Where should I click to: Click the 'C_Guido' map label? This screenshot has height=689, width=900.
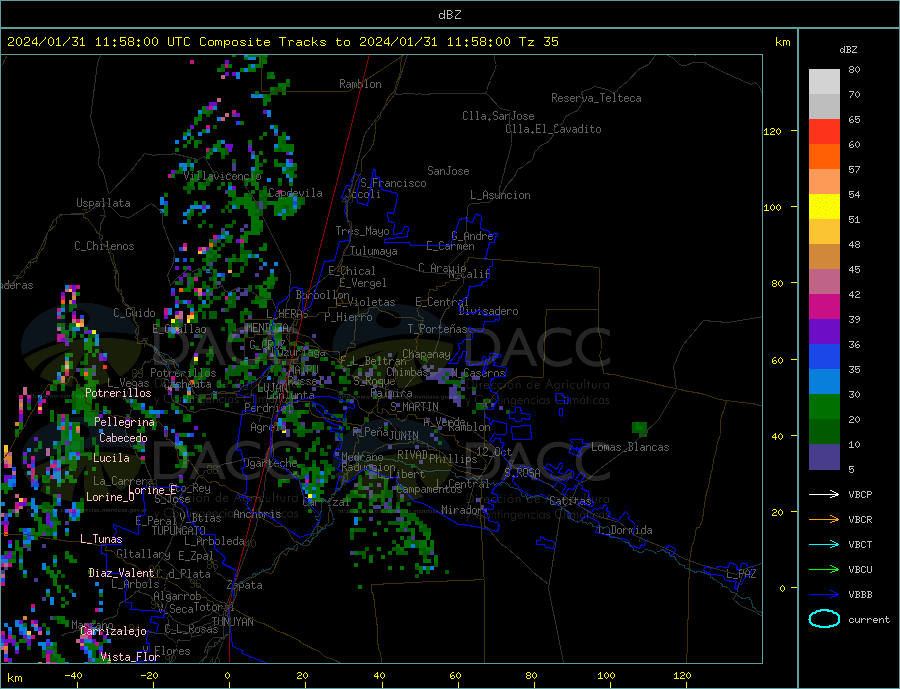tap(134, 313)
